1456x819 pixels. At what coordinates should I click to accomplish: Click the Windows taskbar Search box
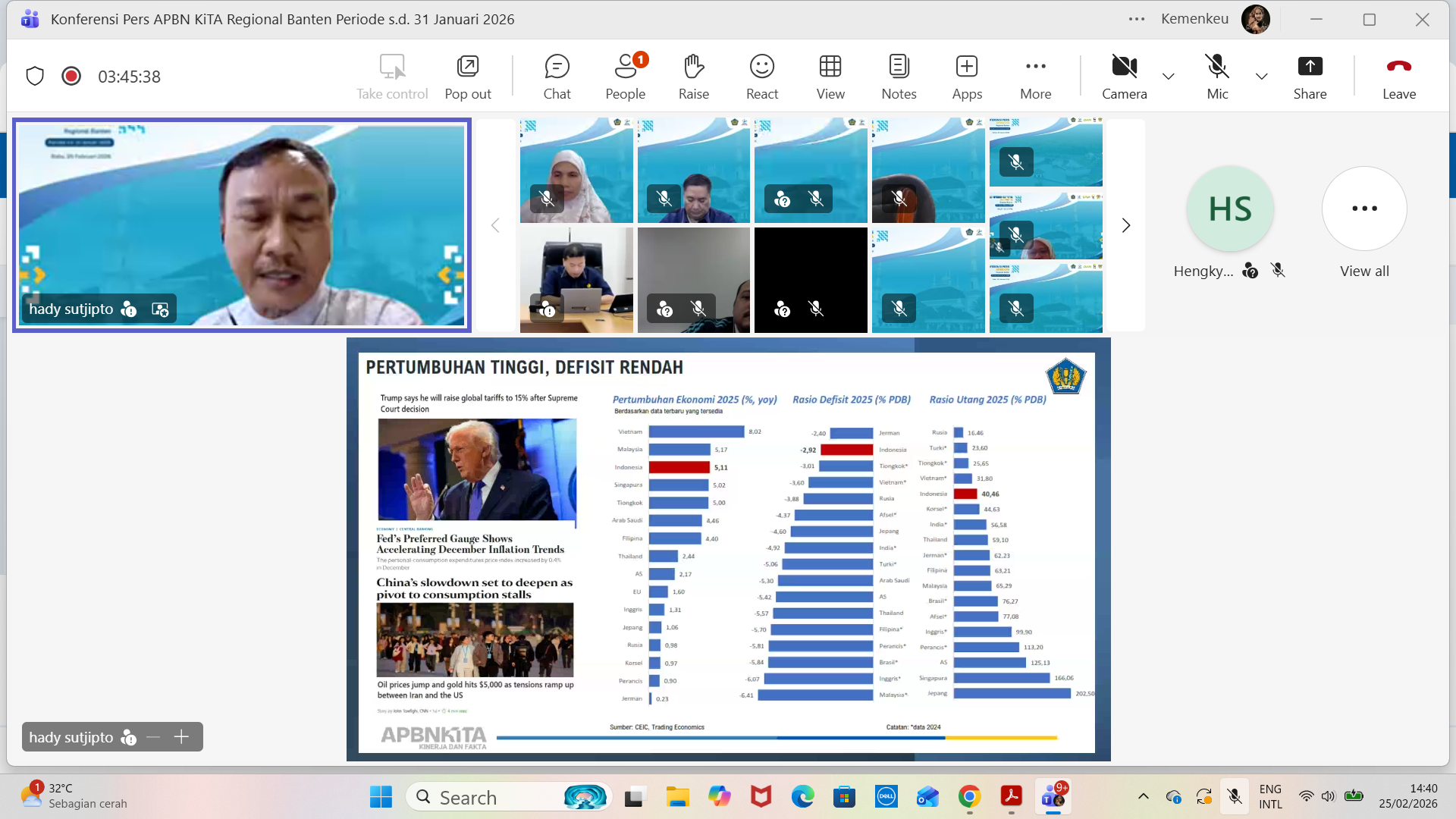[485, 797]
